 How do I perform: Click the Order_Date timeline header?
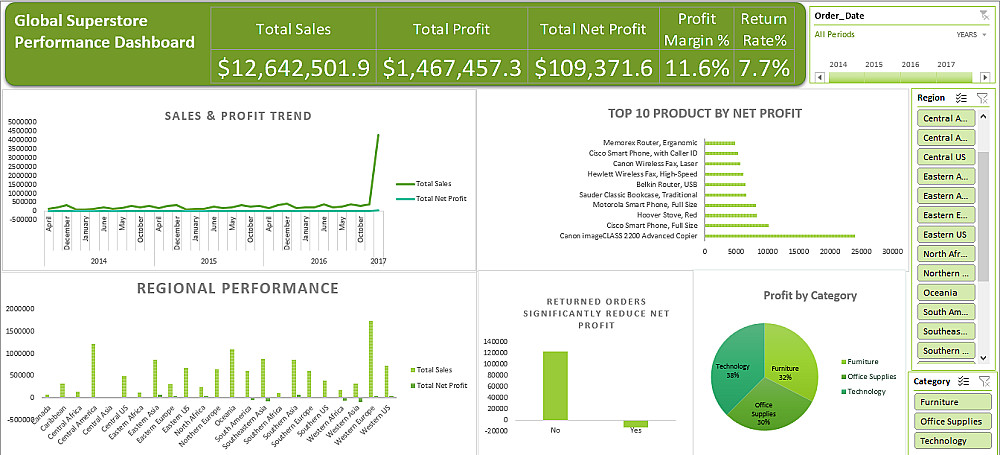point(839,16)
